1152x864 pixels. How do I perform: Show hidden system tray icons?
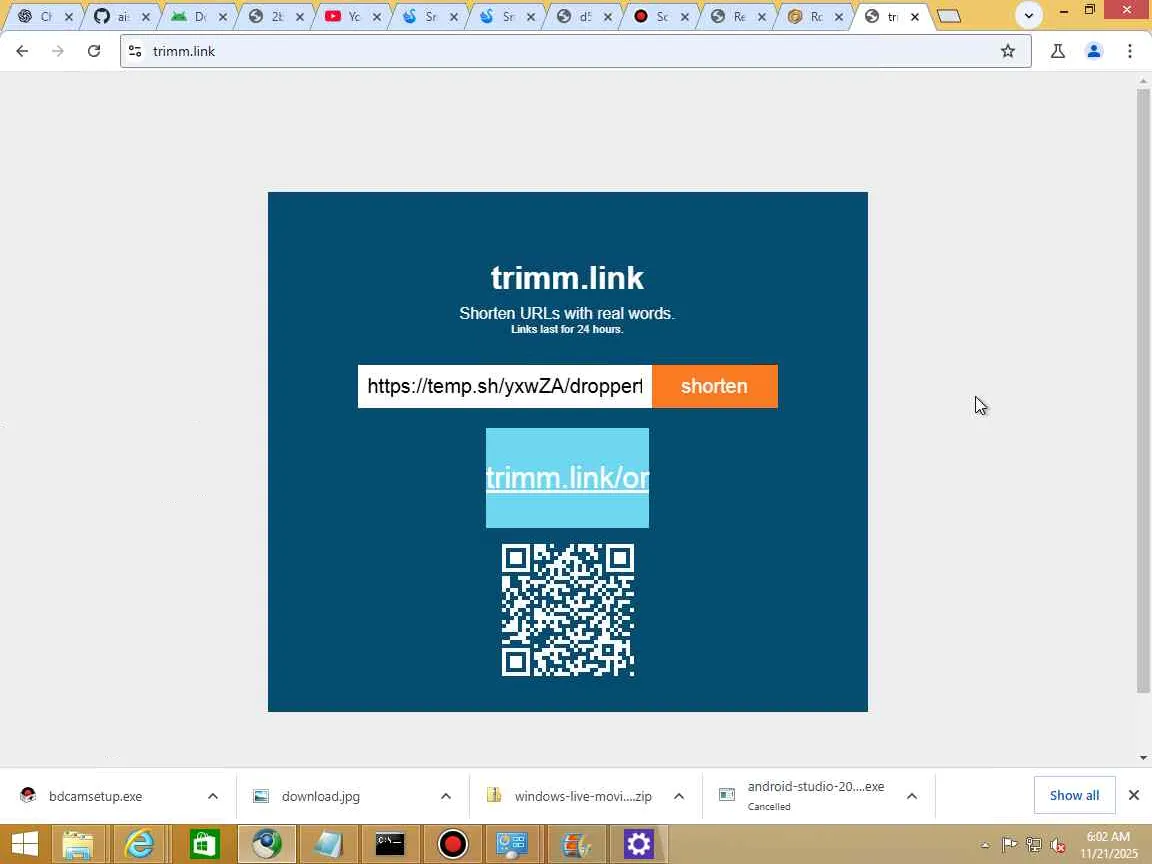click(985, 846)
